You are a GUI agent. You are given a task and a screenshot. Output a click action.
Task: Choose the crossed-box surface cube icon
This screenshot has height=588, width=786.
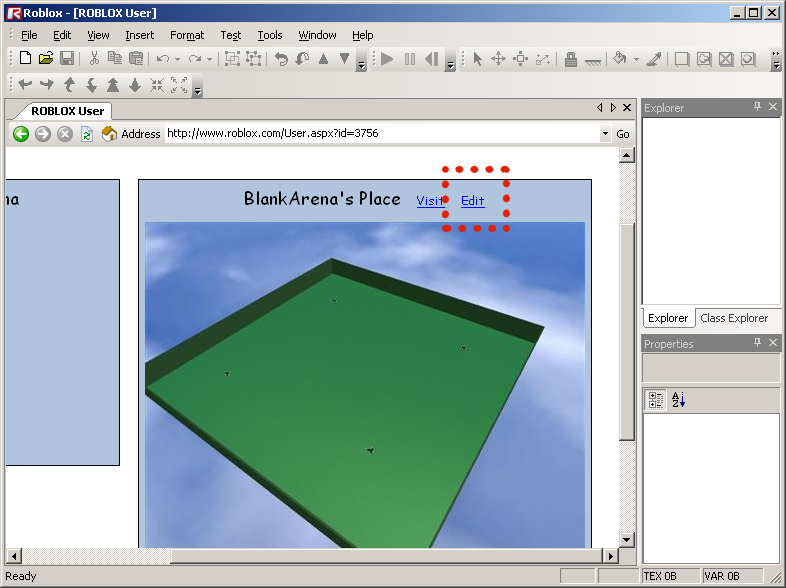click(726, 59)
